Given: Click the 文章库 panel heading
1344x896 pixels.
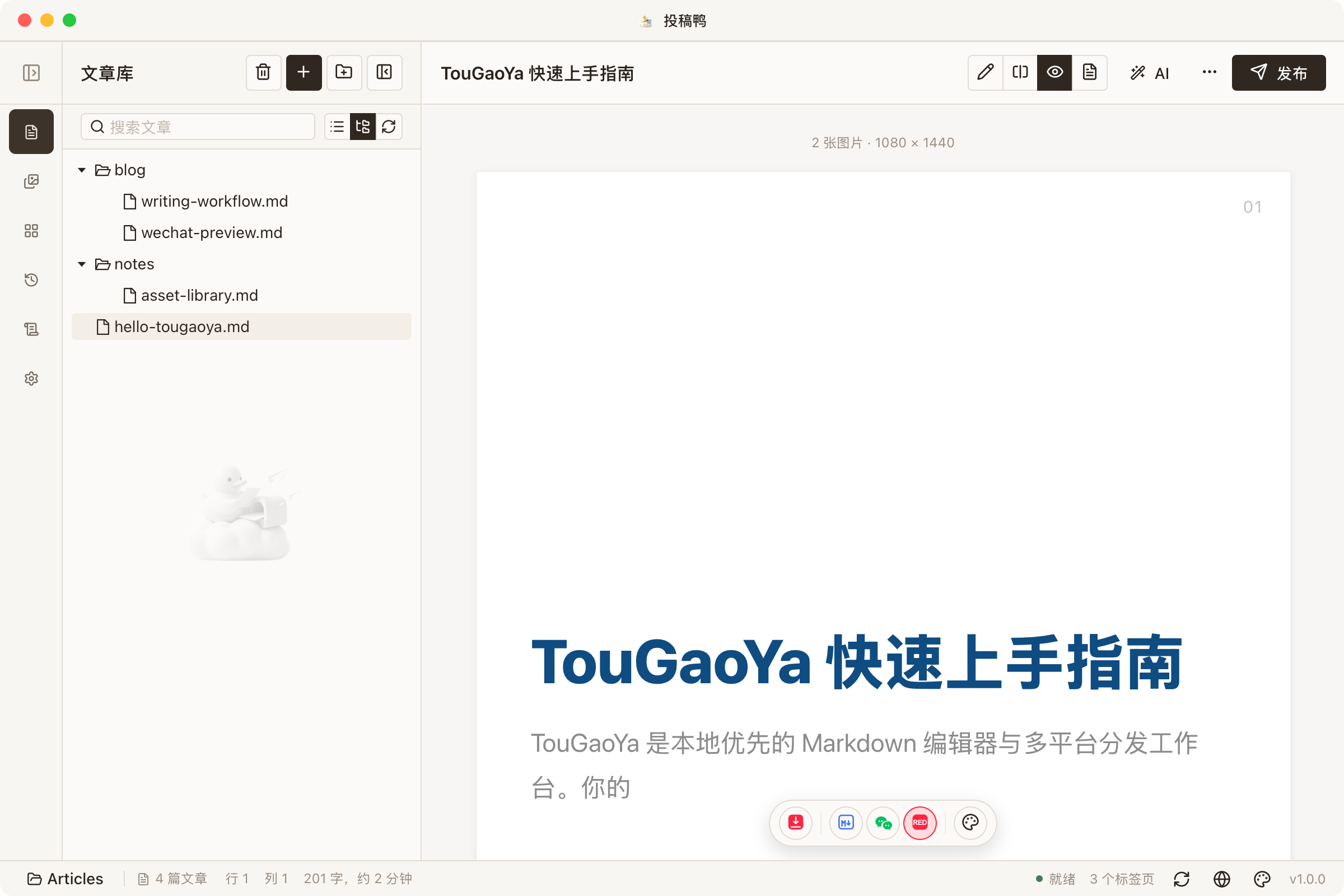Looking at the screenshot, I should tap(107, 73).
